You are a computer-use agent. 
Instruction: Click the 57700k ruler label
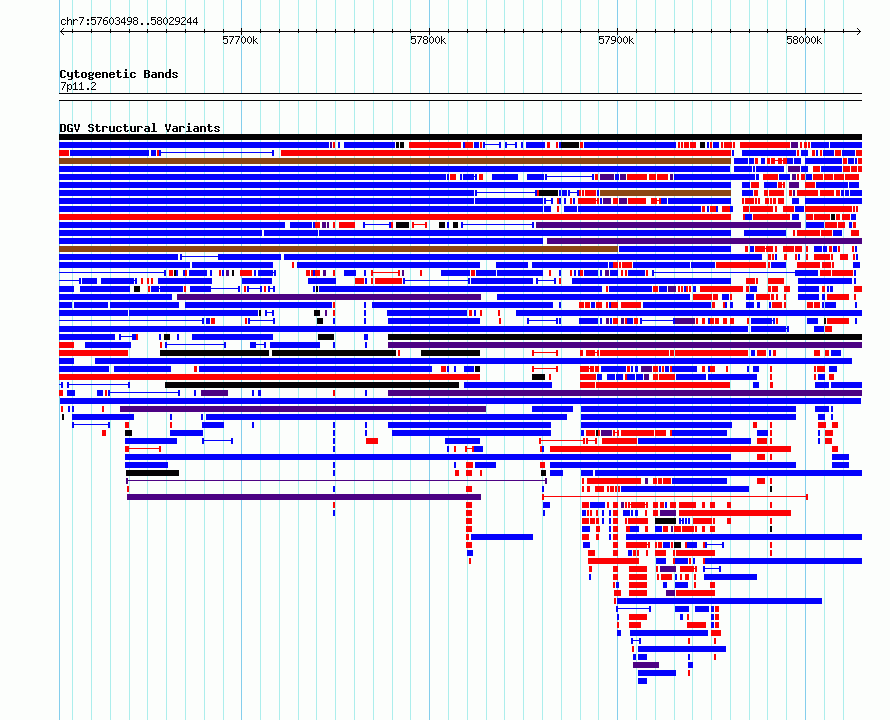[x=240, y=40]
